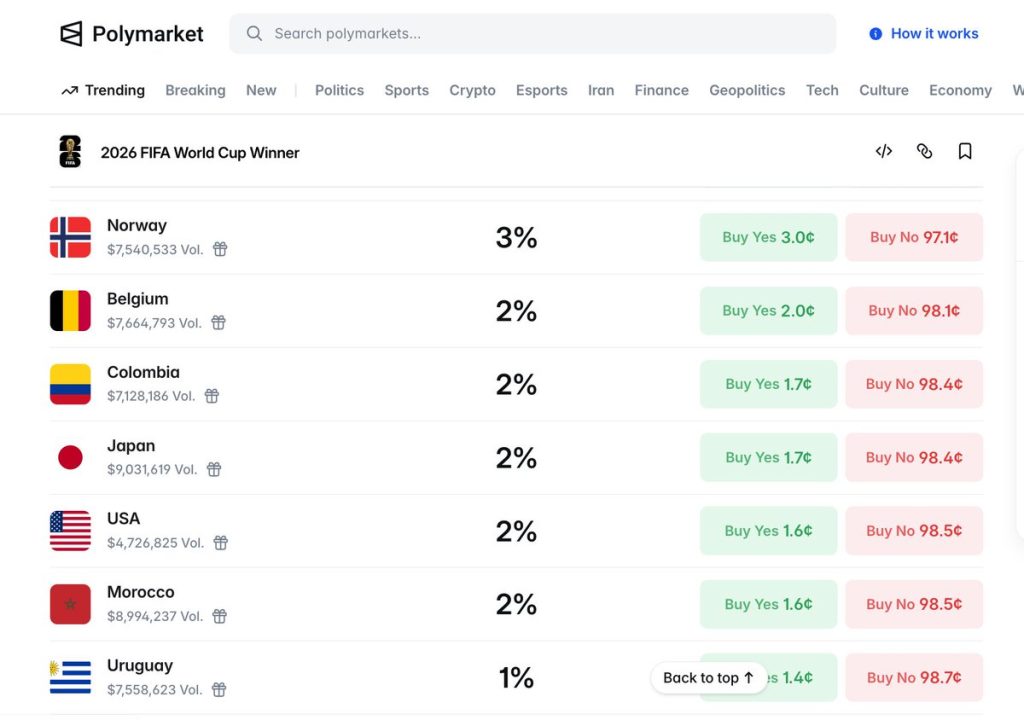Open the How it works link
This screenshot has height=720, width=1024.
point(934,34)
